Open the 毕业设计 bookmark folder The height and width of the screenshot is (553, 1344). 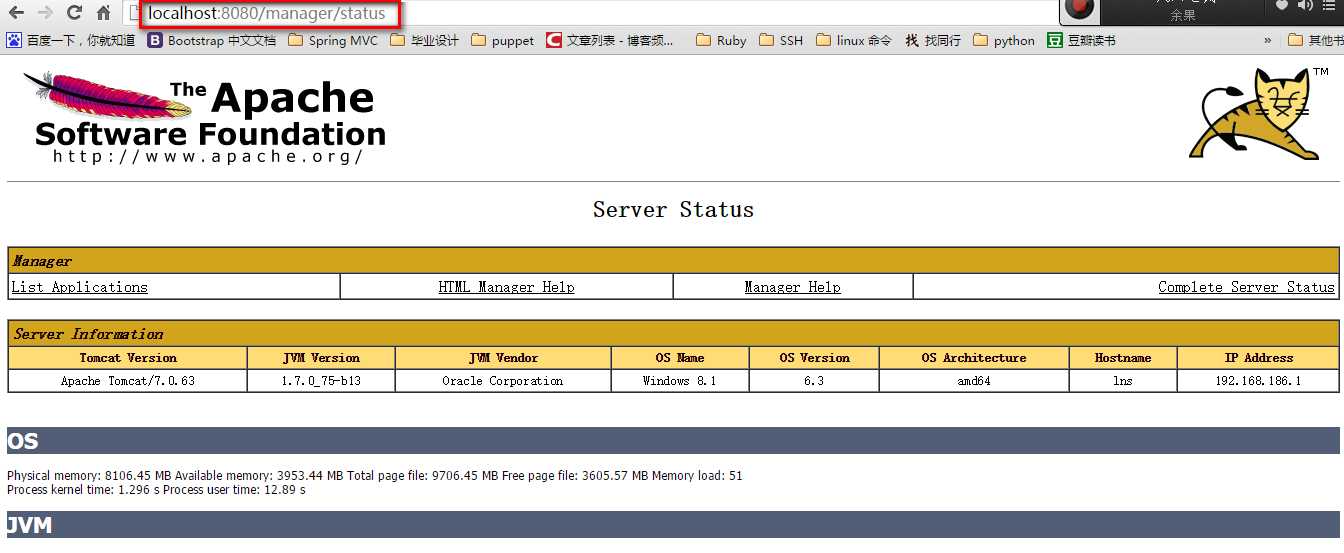425,41
